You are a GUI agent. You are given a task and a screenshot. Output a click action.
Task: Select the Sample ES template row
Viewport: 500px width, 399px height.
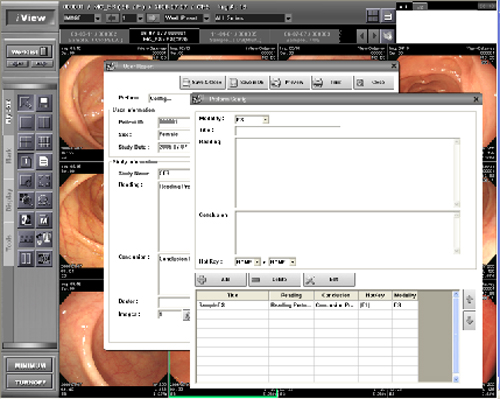coord(307,305)
